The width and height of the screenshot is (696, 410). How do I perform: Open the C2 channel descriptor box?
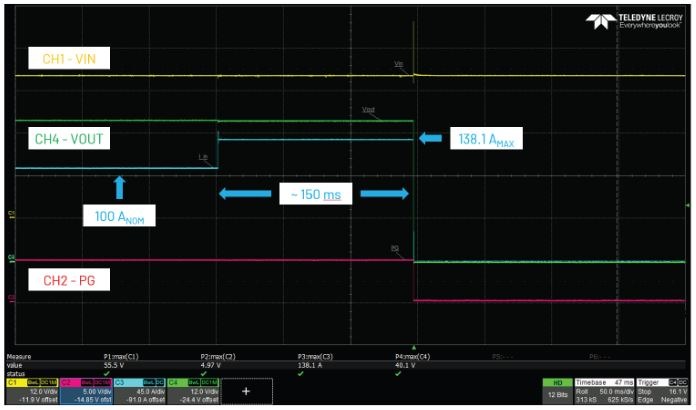coord(86,391)
